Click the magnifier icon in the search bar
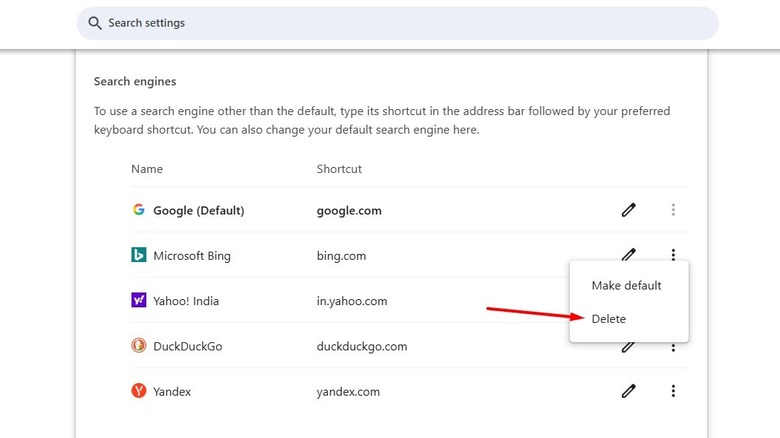 click(95, 23)
